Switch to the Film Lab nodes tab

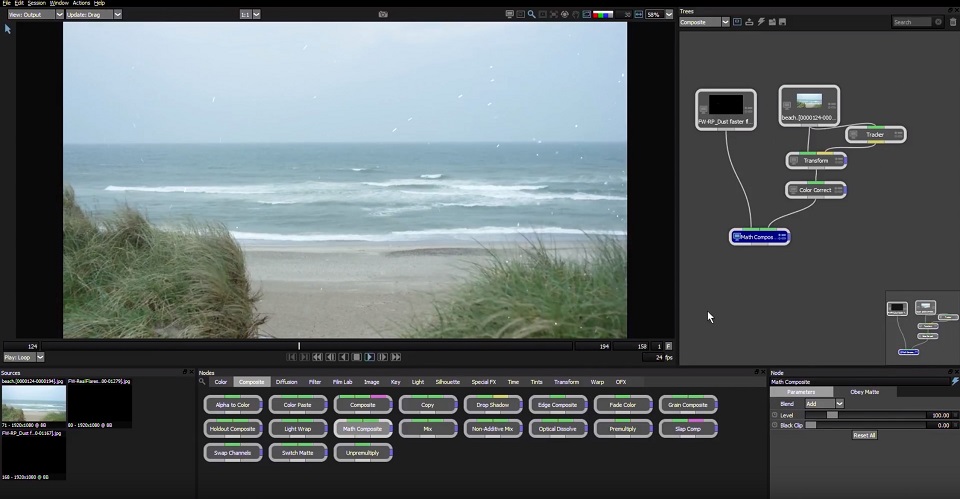point(342,381)
